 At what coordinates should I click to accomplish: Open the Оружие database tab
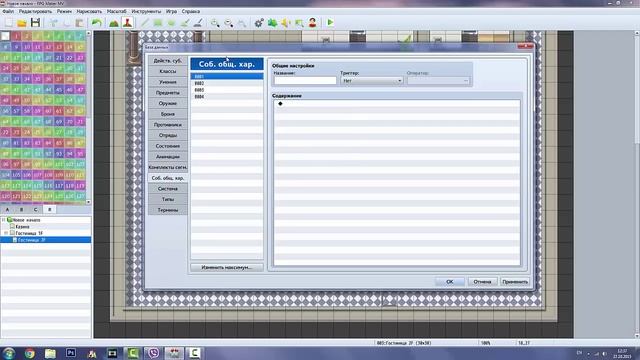coord(168,103)
